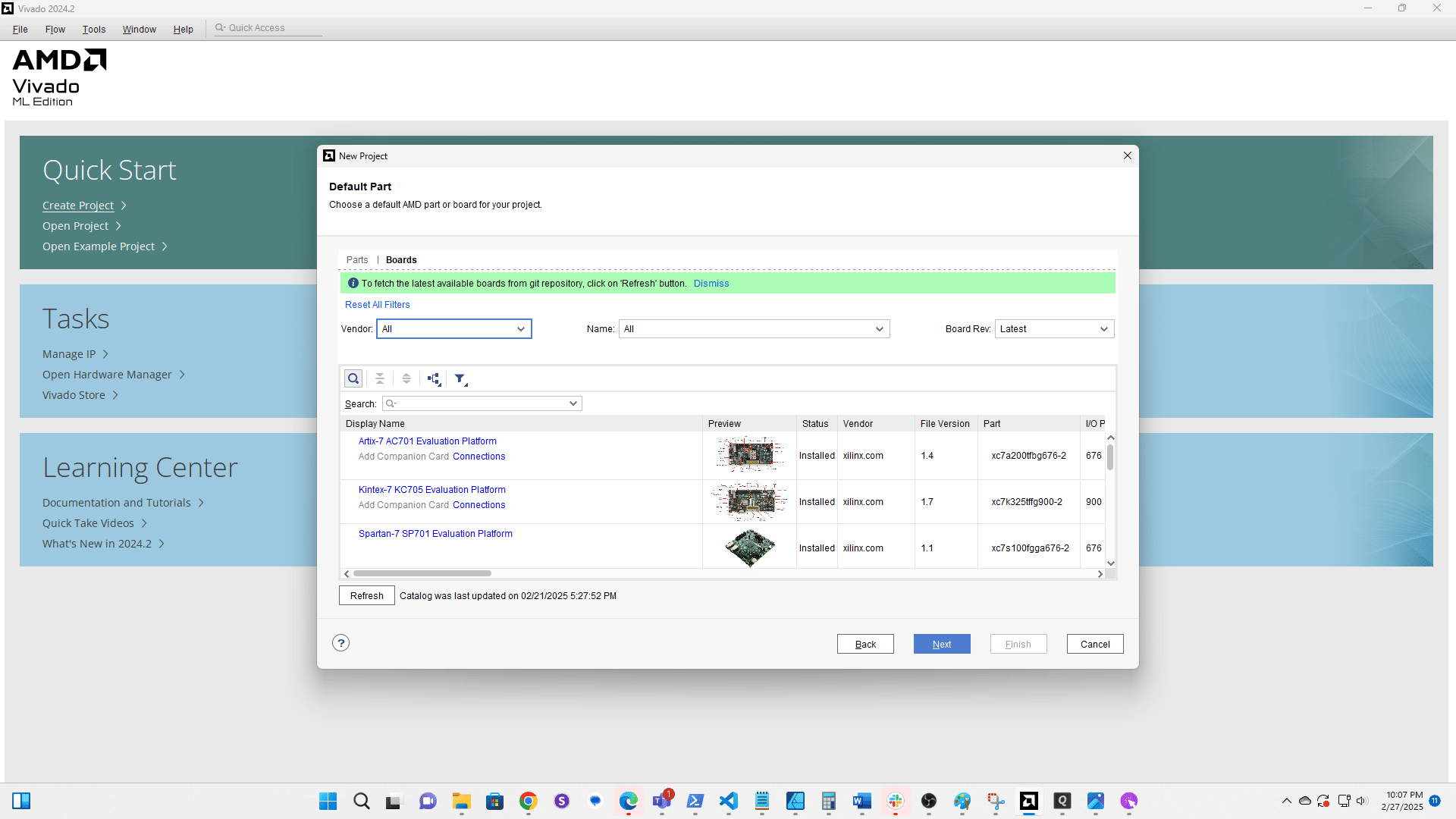The image size is (1456, 819).
Task: Click the info icon in green banner
Action: click(353, 283)
